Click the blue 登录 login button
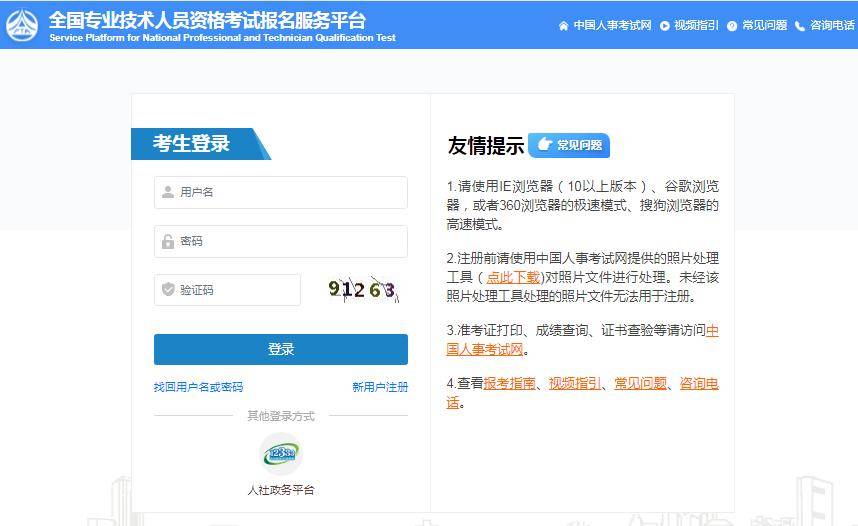 pos(281,349)
